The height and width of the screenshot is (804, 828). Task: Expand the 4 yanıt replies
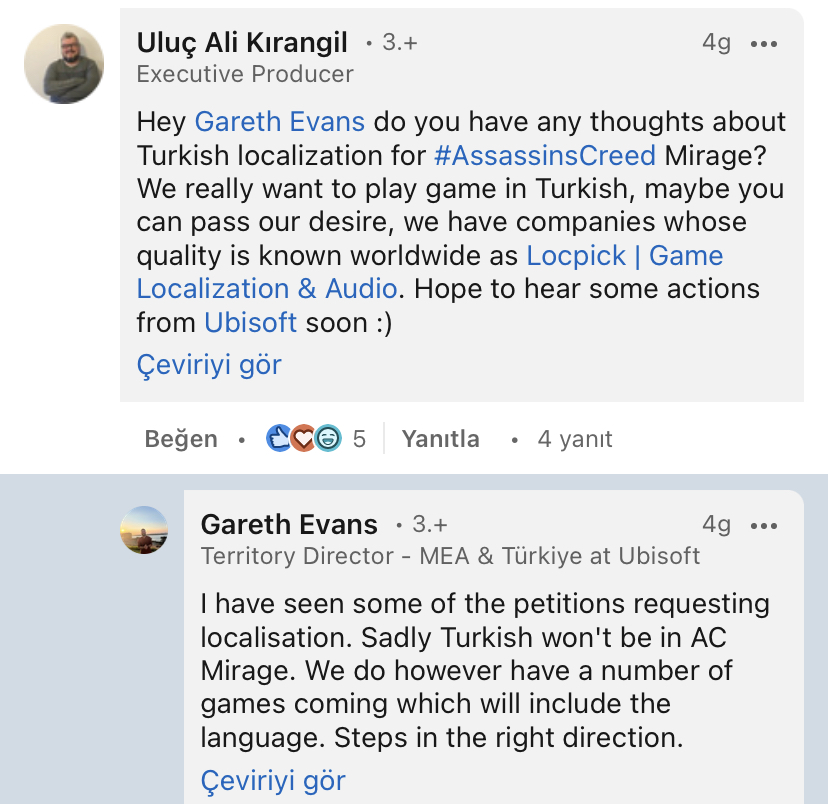click(x=574, y=439)
